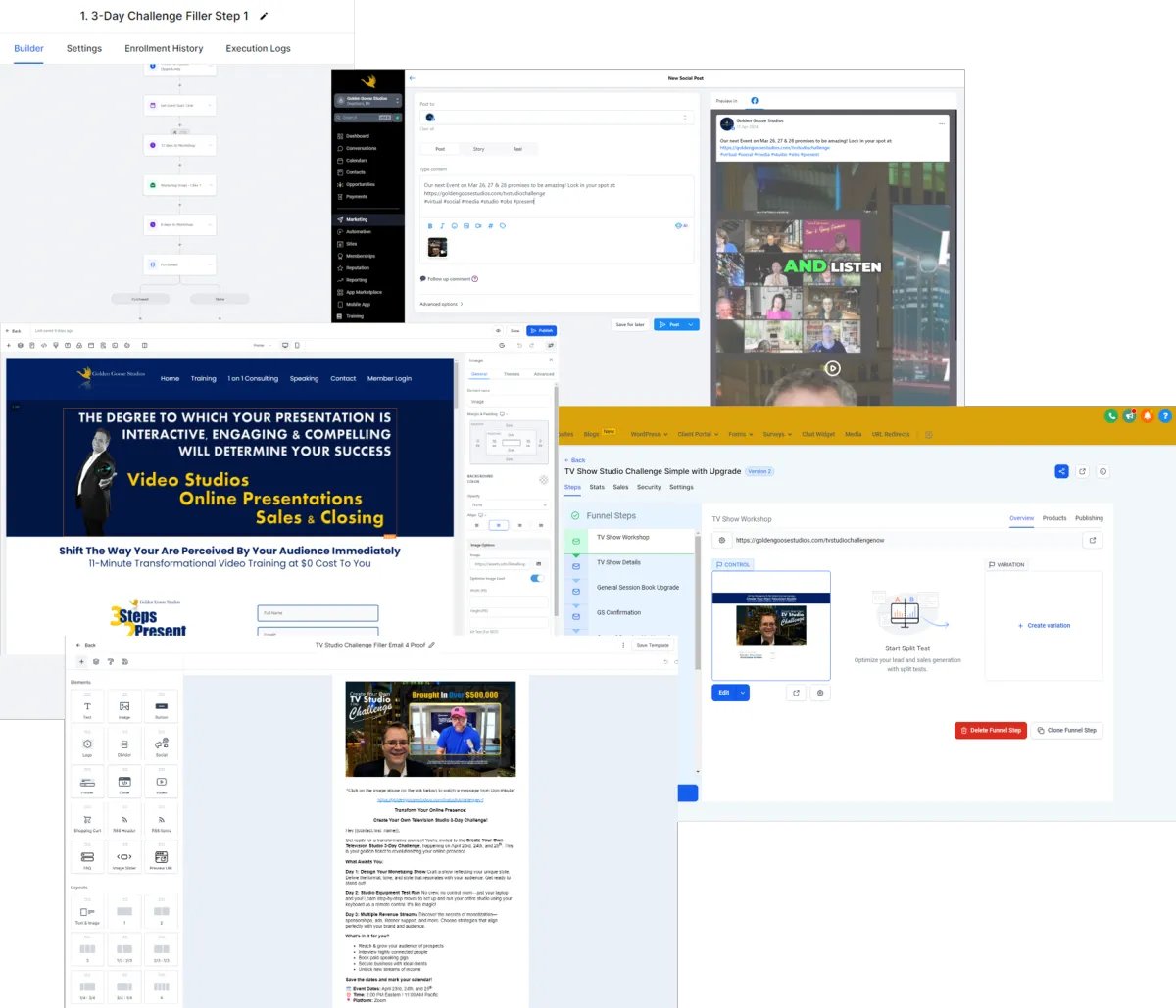
Task: Add an Image Slider element to the email
Action: [124, 857]
